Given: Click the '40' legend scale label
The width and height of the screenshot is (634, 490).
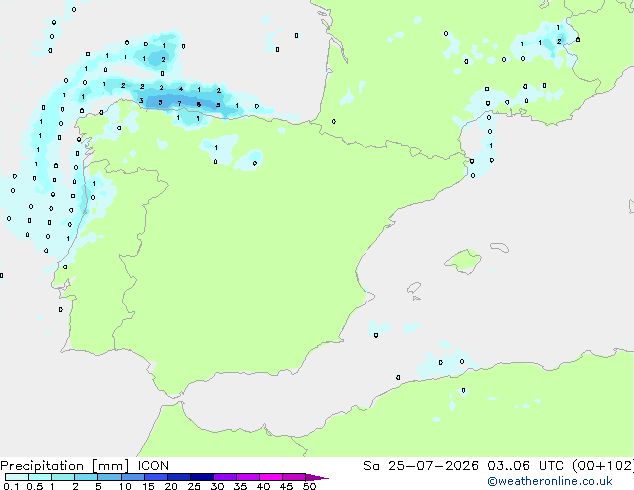Looking at the screenshot, I should 263,486.
